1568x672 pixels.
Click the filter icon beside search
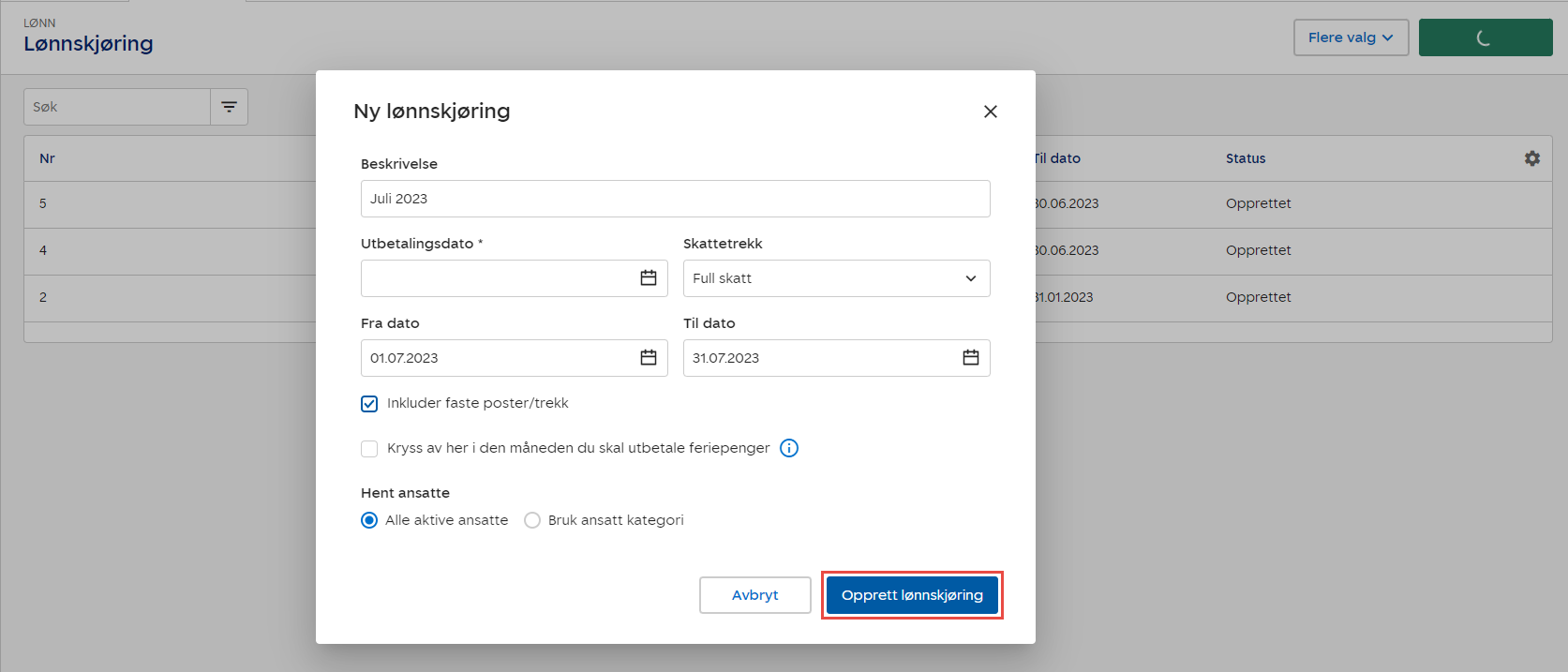tap(229, 107)
